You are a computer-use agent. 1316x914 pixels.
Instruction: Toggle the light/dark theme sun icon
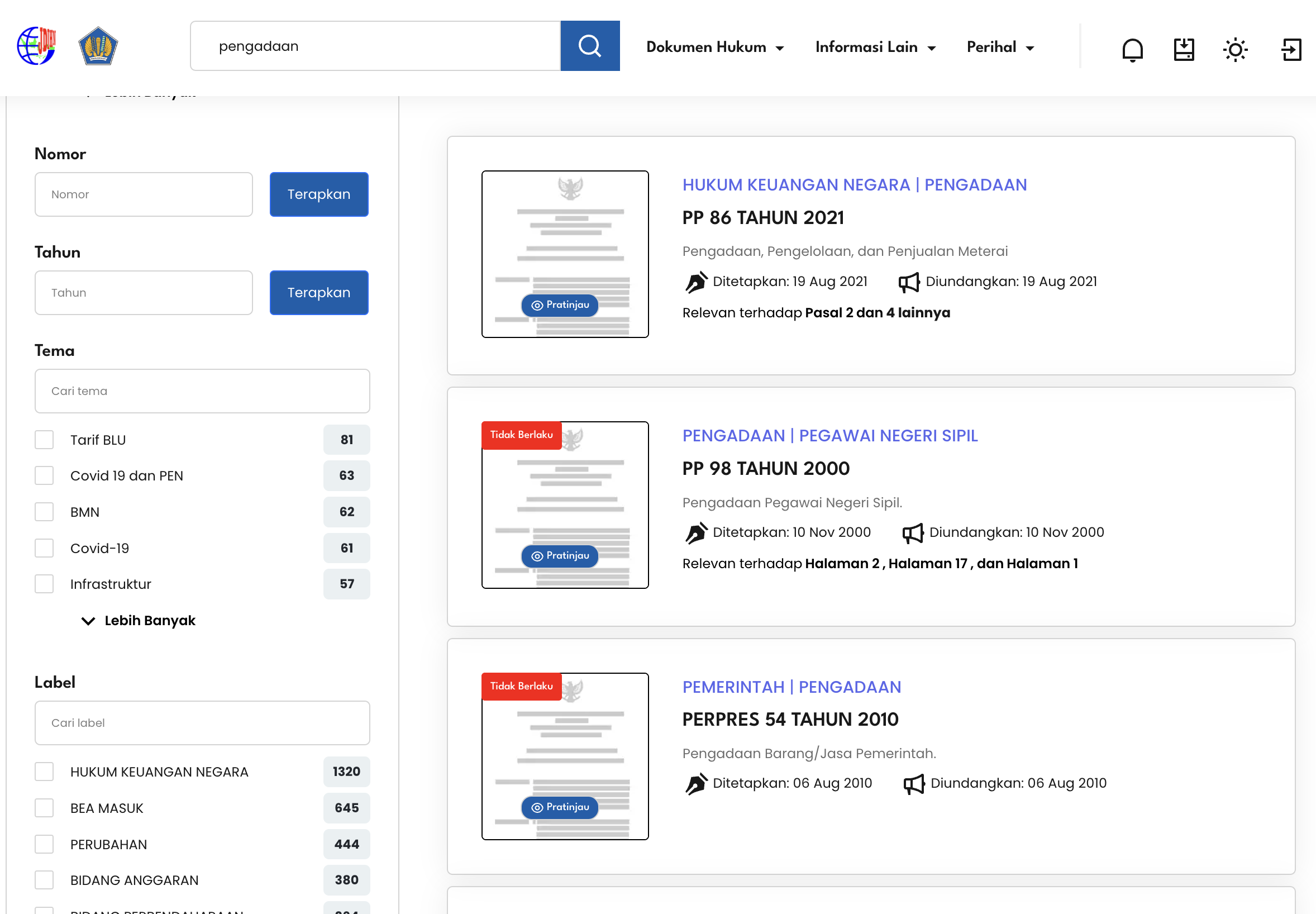[x=1234, y=49]
